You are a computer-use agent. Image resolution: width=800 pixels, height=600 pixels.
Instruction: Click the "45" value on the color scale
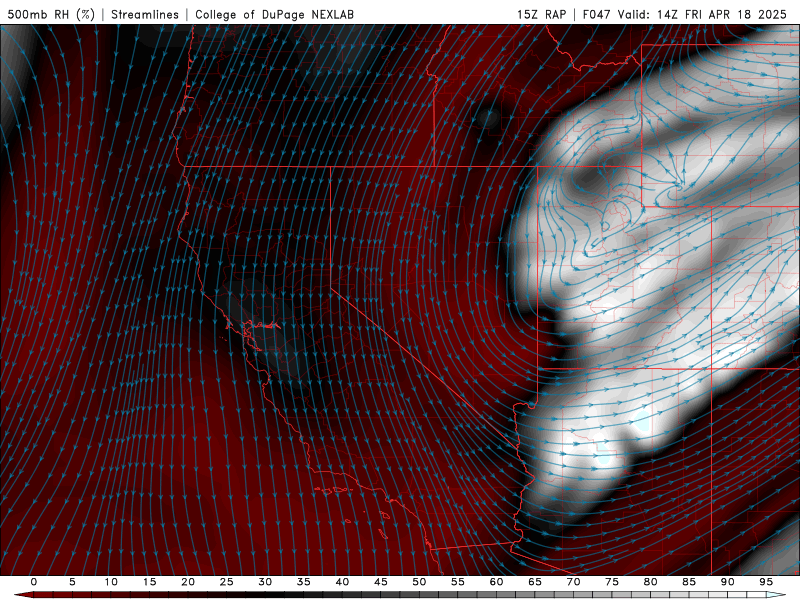point(381,582)
